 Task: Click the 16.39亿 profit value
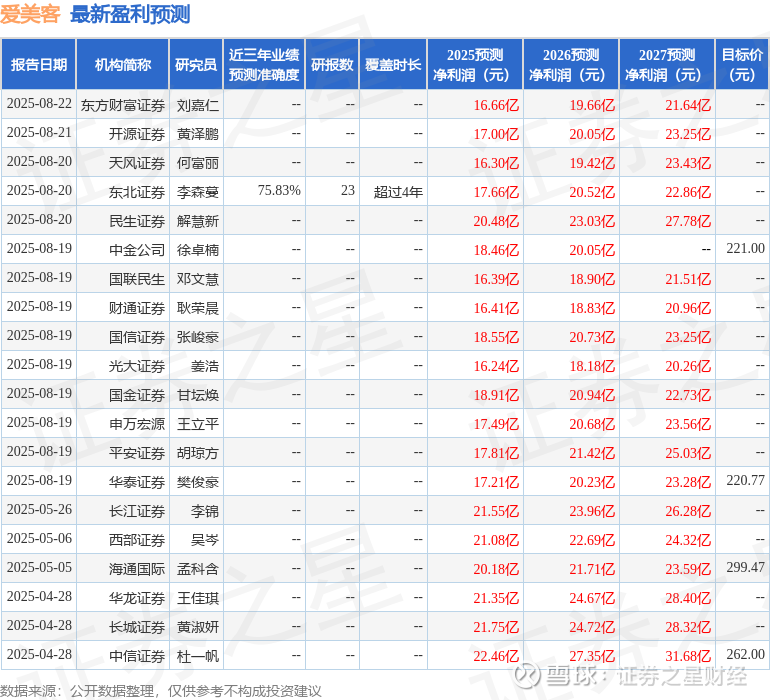click(496, 279)
